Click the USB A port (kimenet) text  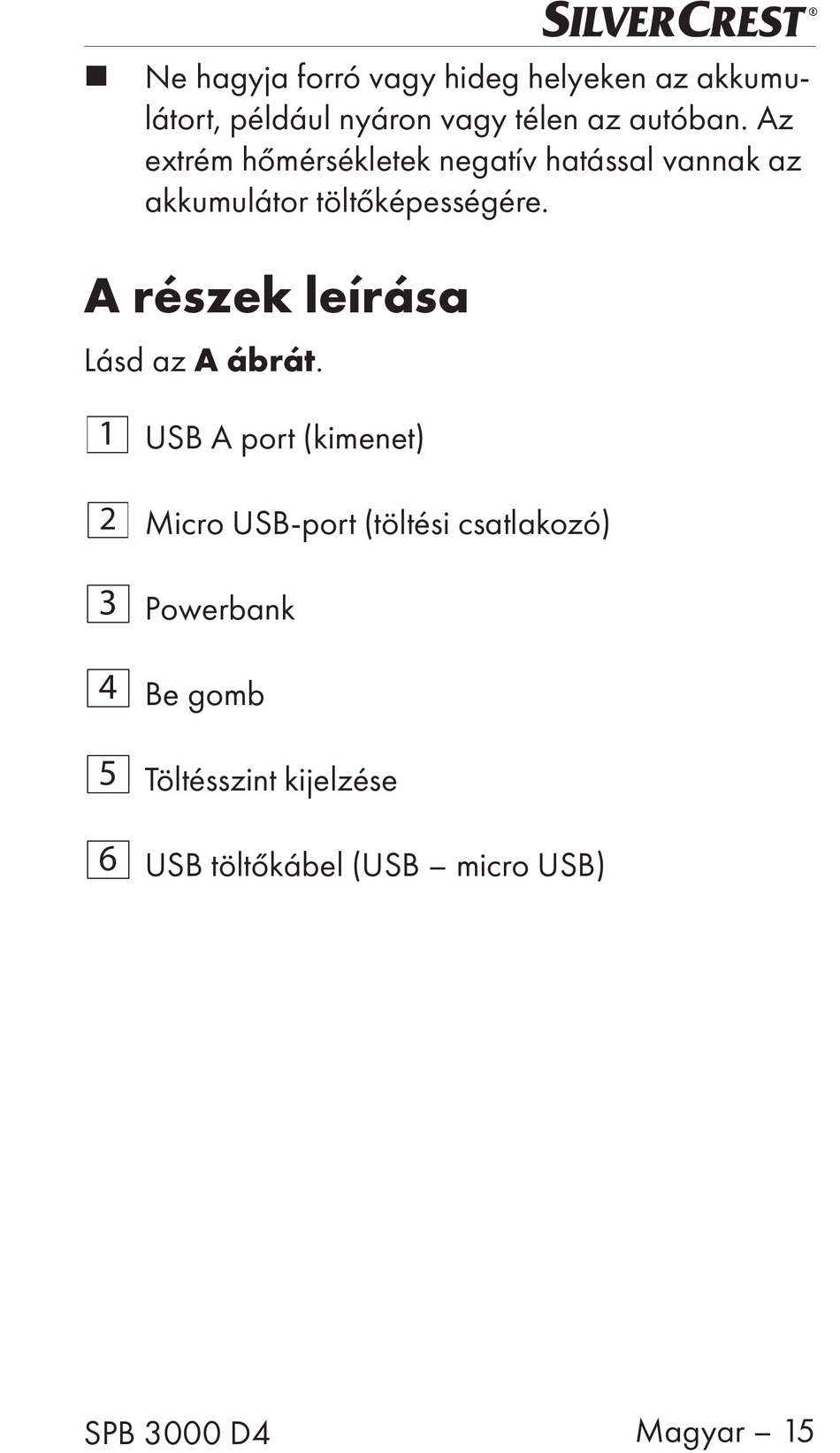285,439
